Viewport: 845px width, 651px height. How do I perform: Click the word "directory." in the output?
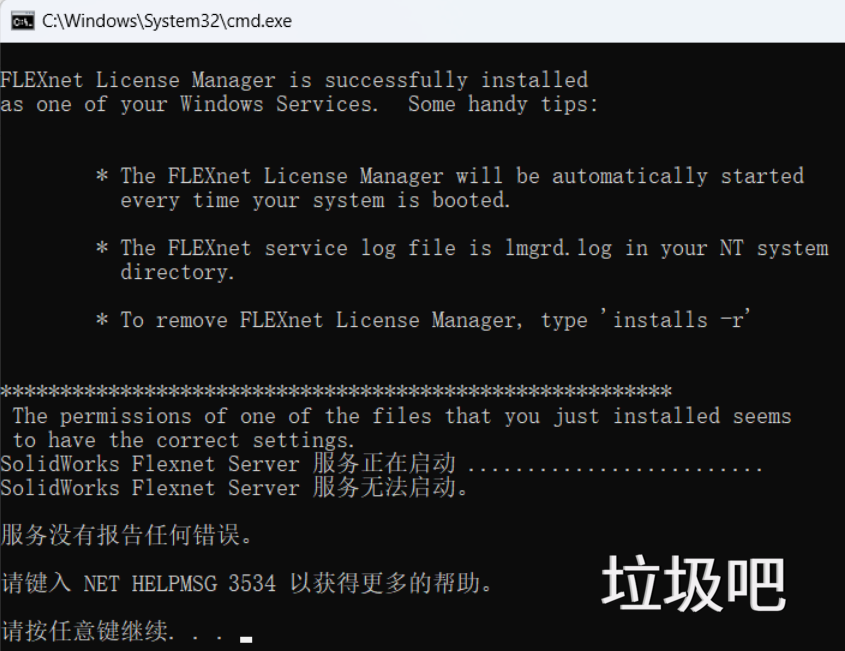coord(178,272)
